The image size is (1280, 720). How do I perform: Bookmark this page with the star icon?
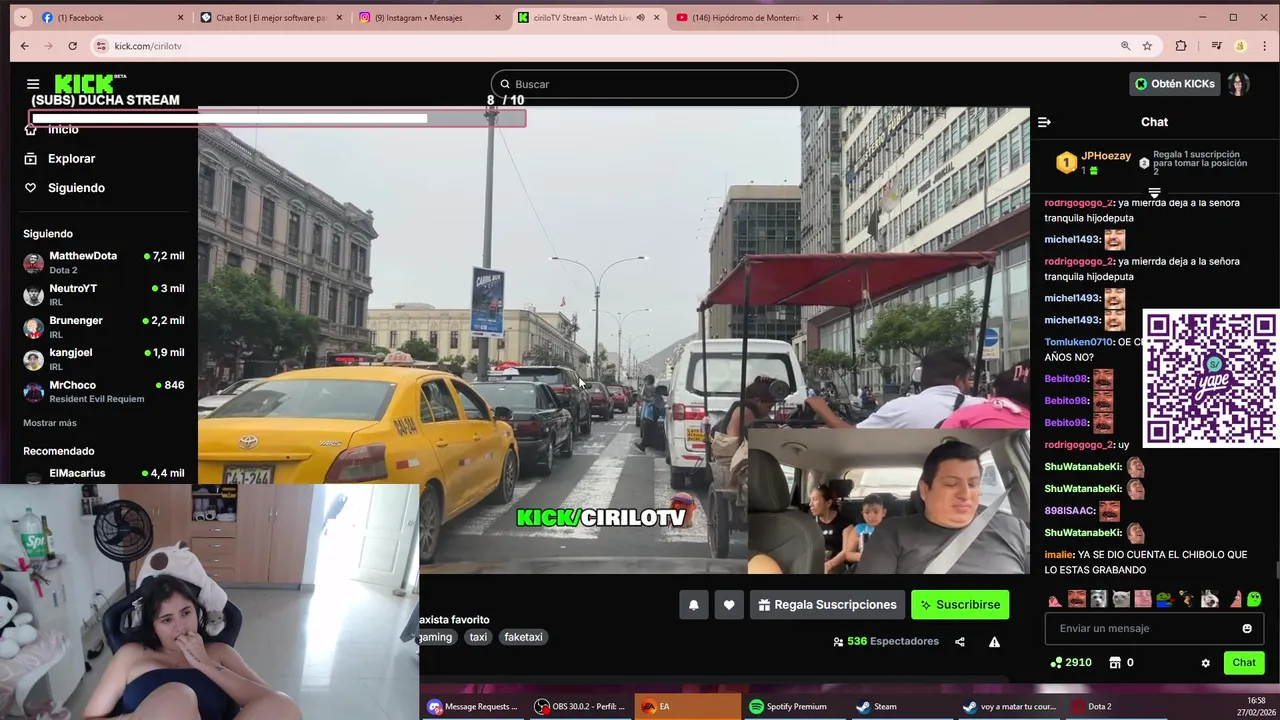(1147, 46)
